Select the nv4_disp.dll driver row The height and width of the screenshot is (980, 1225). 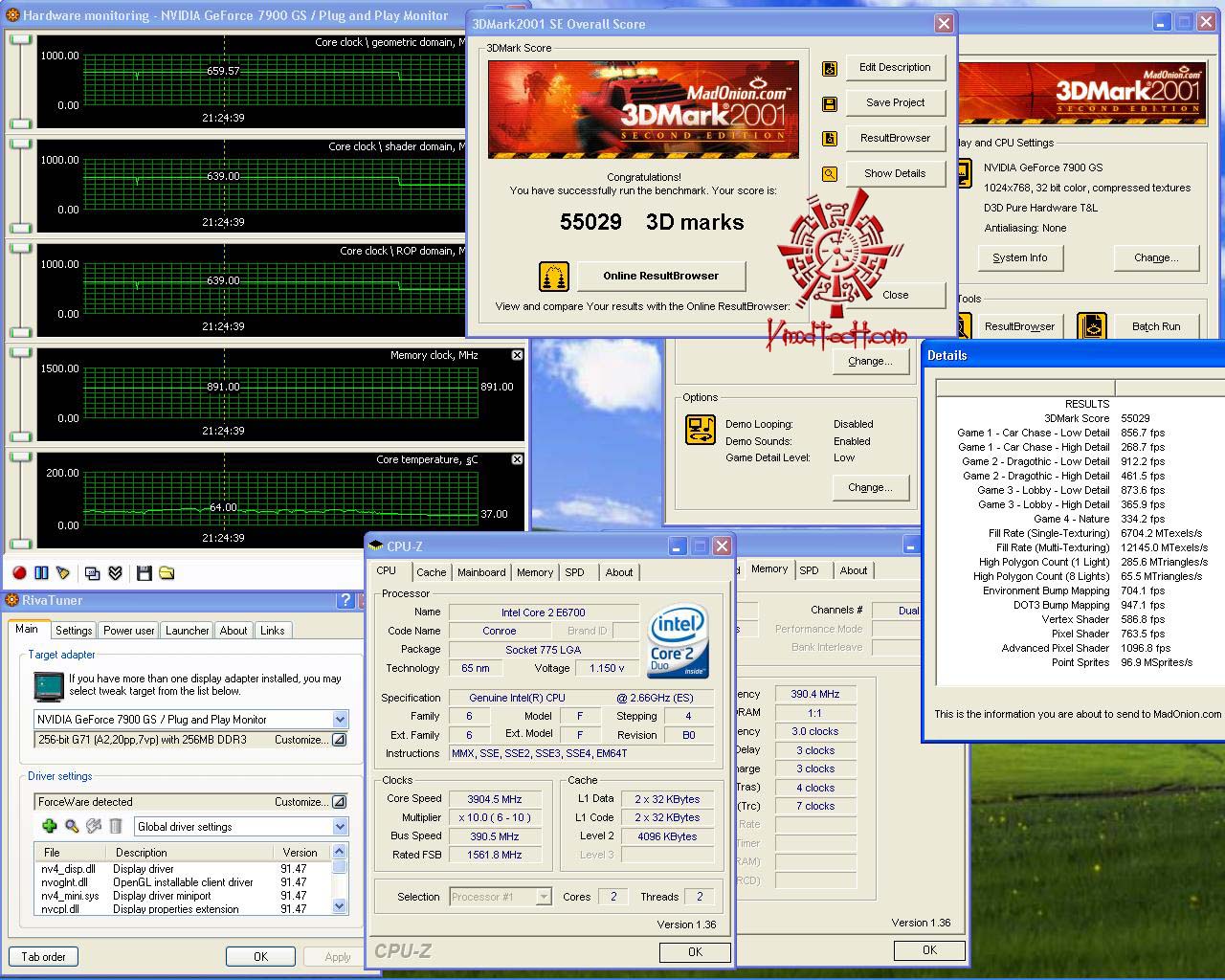tap(184, 869)
